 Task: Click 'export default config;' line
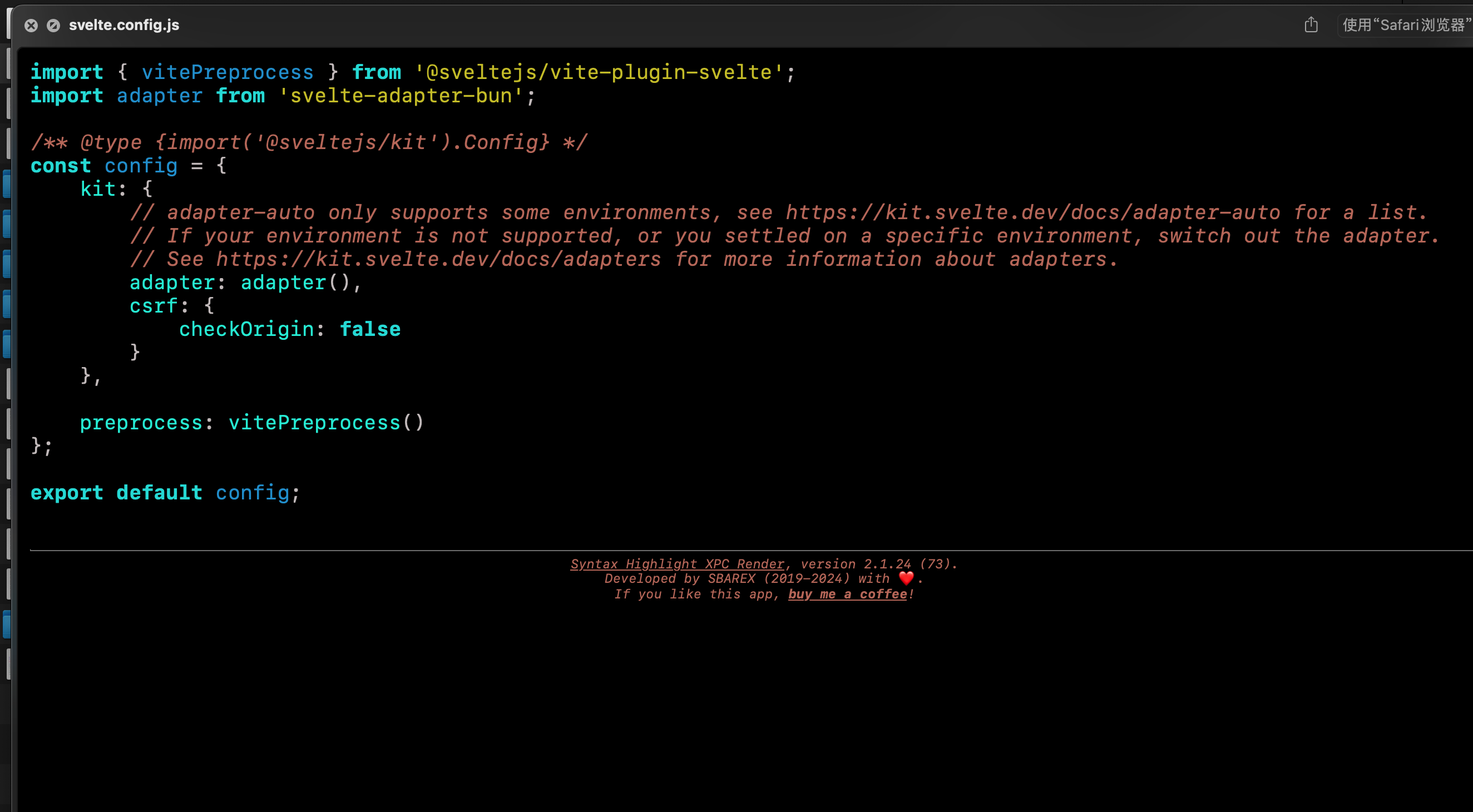[165, 493]
